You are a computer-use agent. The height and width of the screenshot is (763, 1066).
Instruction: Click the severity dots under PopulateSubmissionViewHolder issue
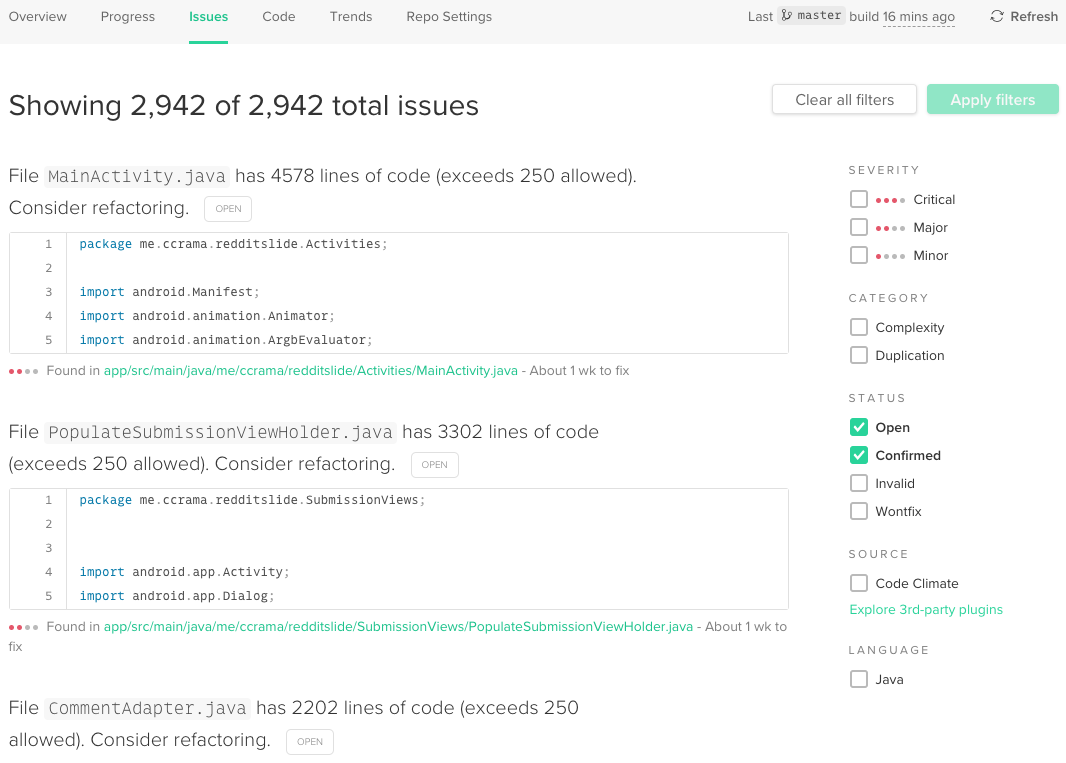(22, 625)
